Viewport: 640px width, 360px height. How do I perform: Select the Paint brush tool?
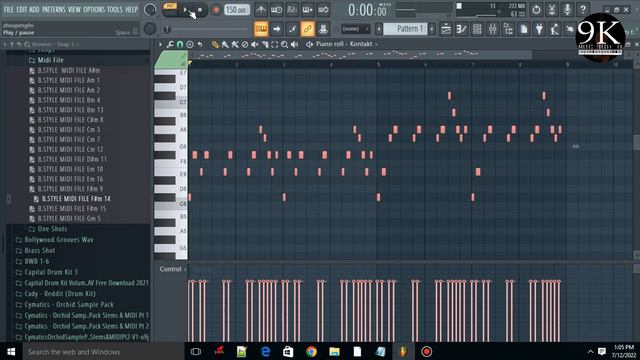point(225,44)
